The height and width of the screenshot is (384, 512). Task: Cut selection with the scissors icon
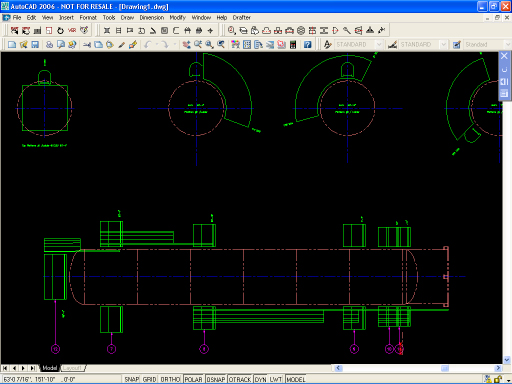pos(87,44)
